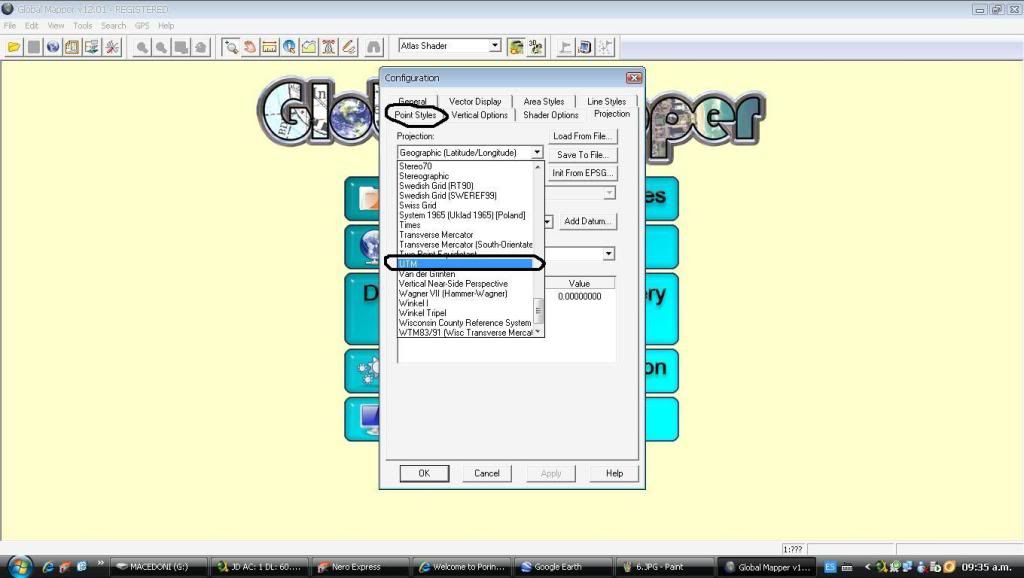Screen dimensions: 1024x578
Task: Select the Grab-and-Drag hand pan tool
Action: click(249, 47)
